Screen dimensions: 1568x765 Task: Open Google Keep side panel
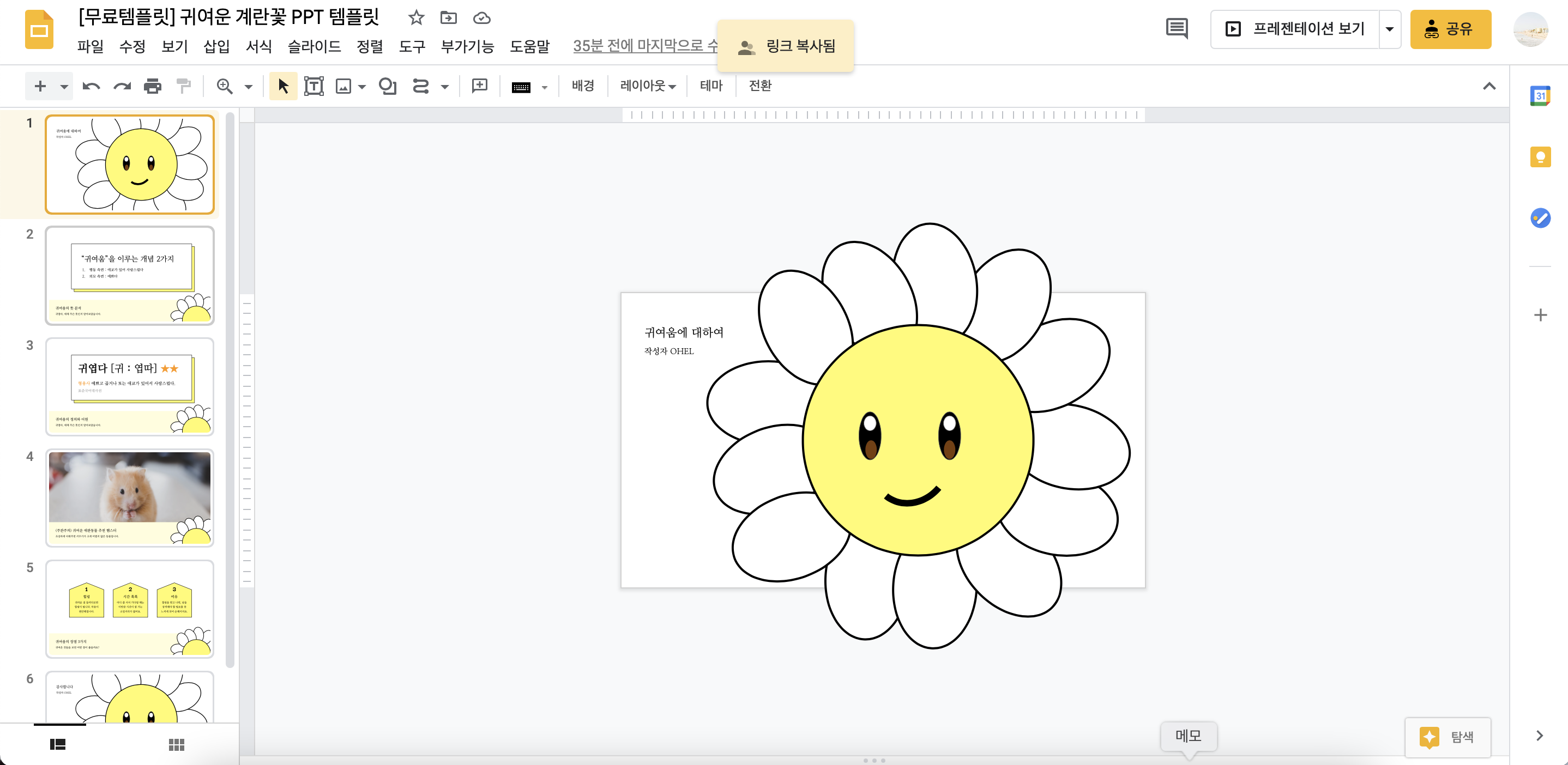pos(1540,157)
